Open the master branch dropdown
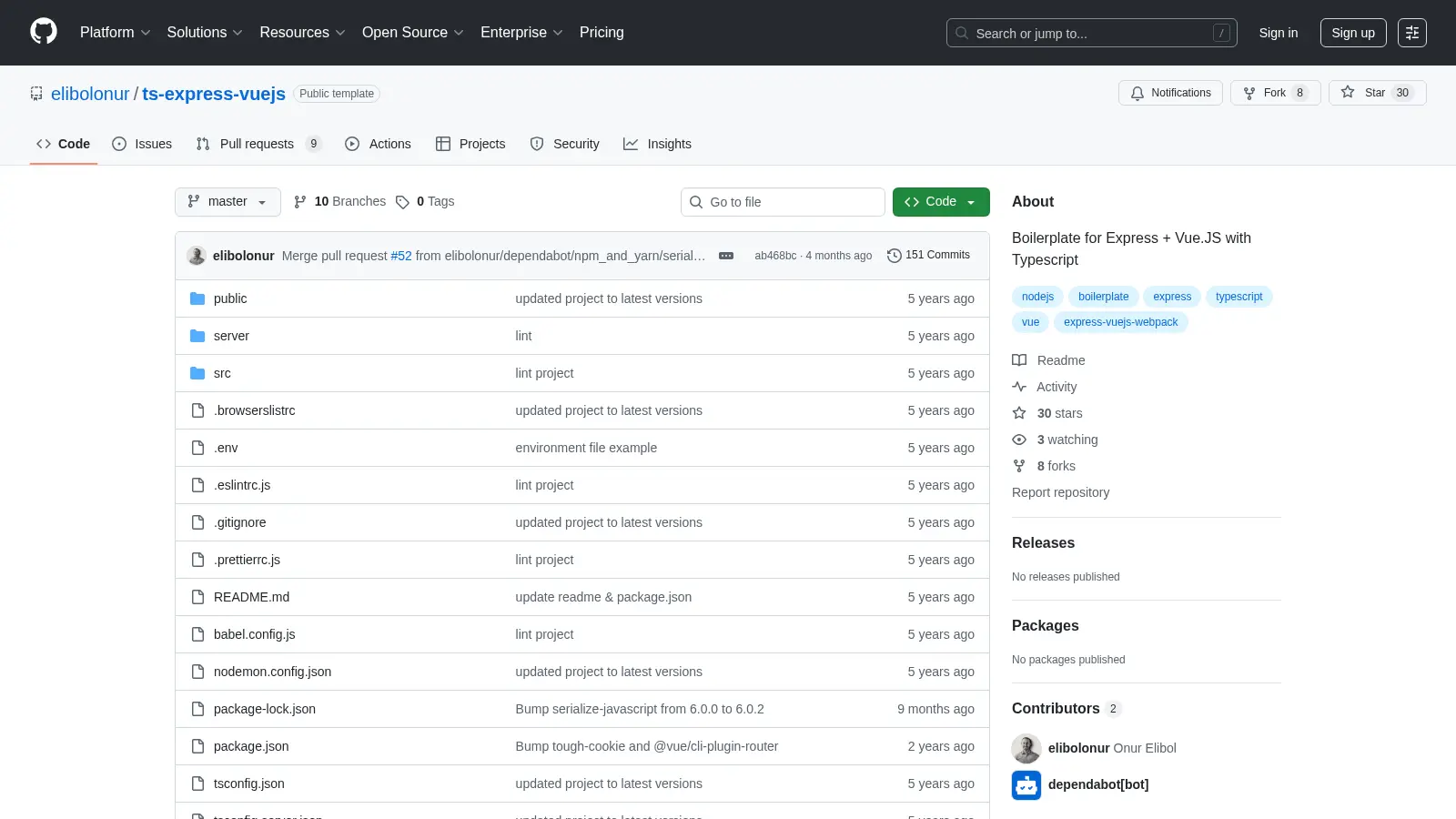This screenshot has width=1456, height=819. tap(227, 202)
